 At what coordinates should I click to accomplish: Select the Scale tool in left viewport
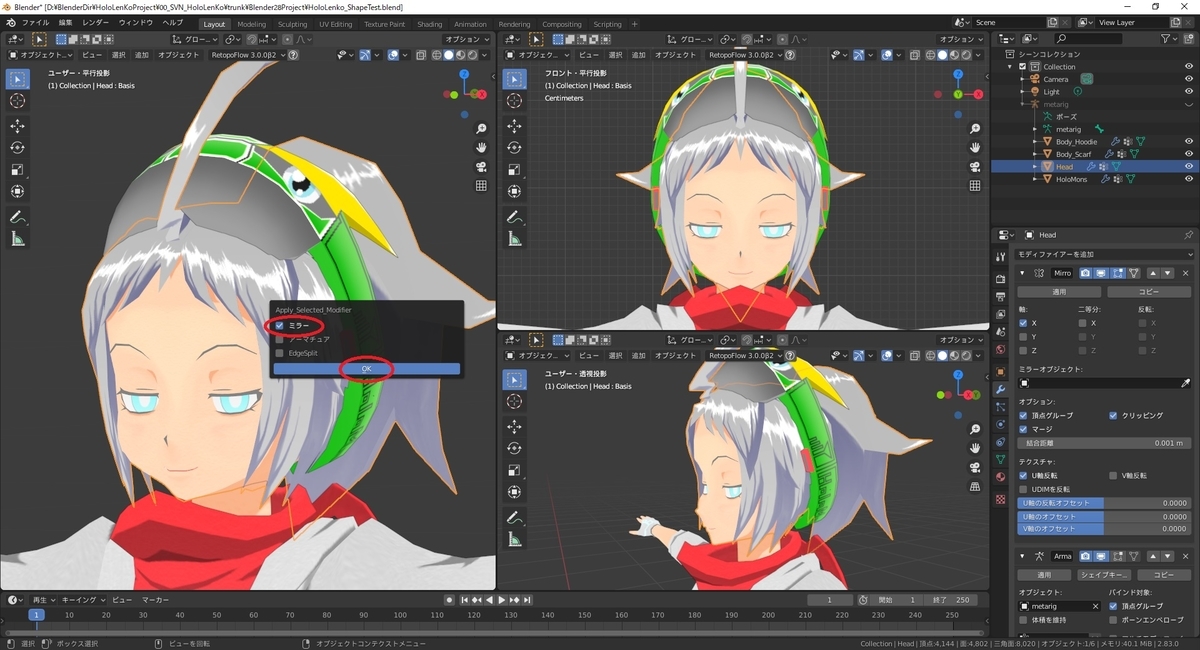tap(17, 169)
